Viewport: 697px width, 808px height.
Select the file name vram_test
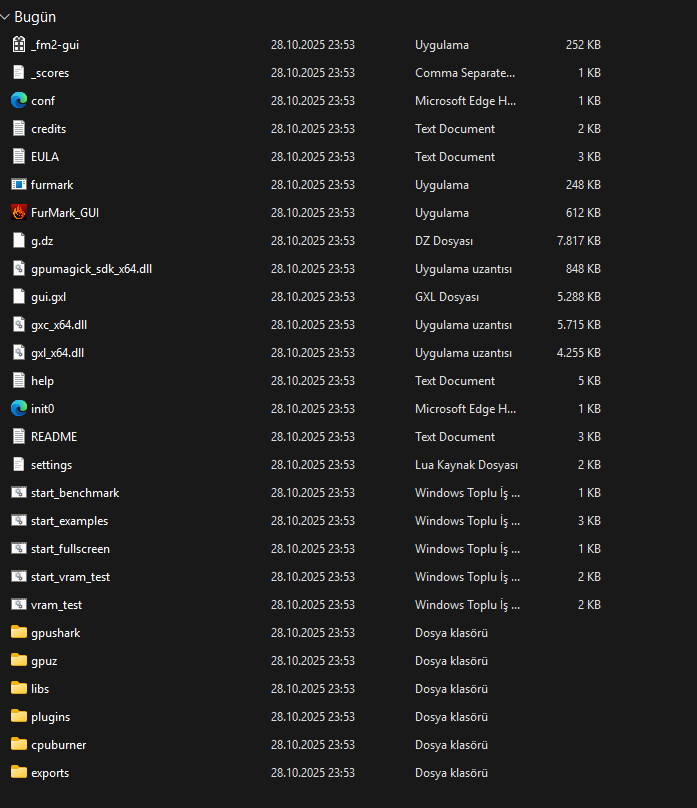point(57,605)
